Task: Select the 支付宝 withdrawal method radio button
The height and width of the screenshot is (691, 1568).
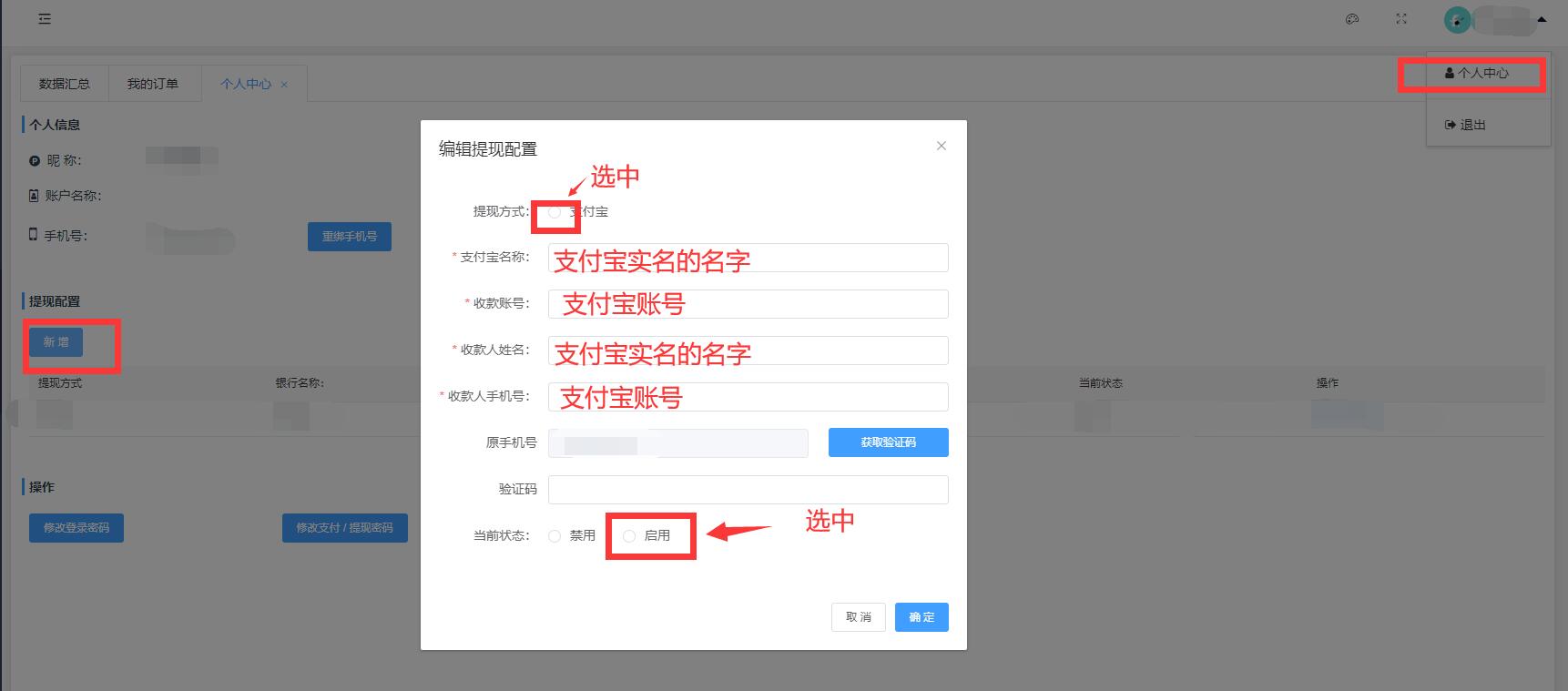Action: pos(555,212)
